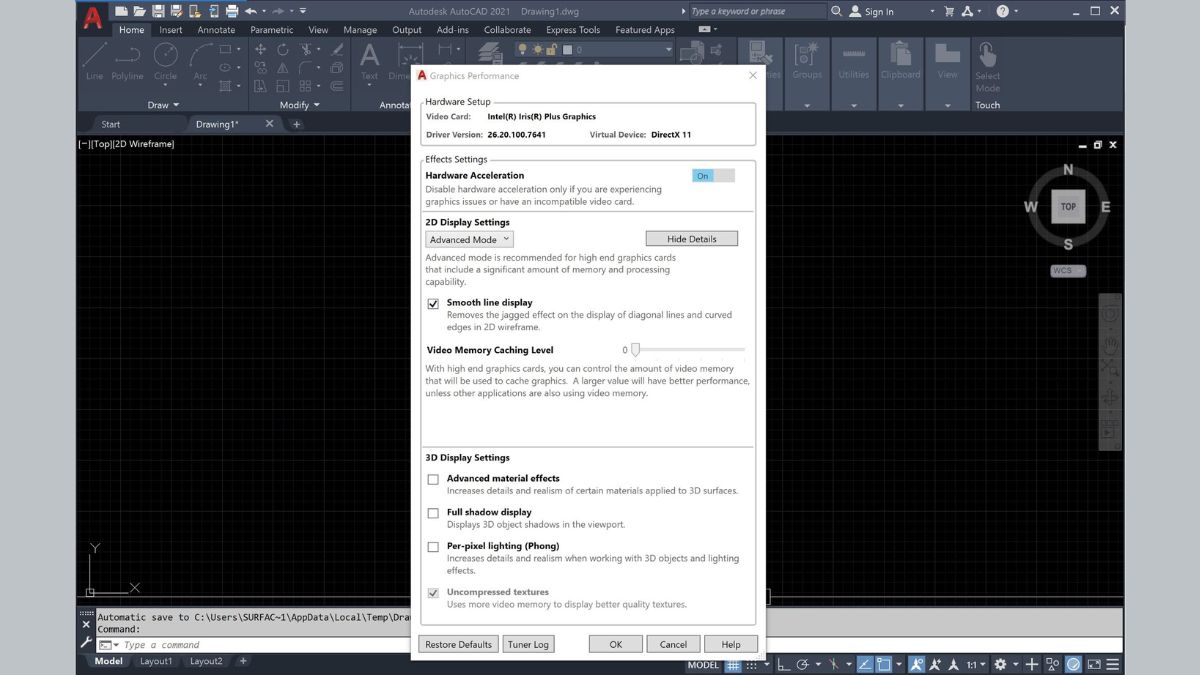1200x675 pixels.
Task: Open quick access toolbar customize dropdown
Action: point(304,11)
